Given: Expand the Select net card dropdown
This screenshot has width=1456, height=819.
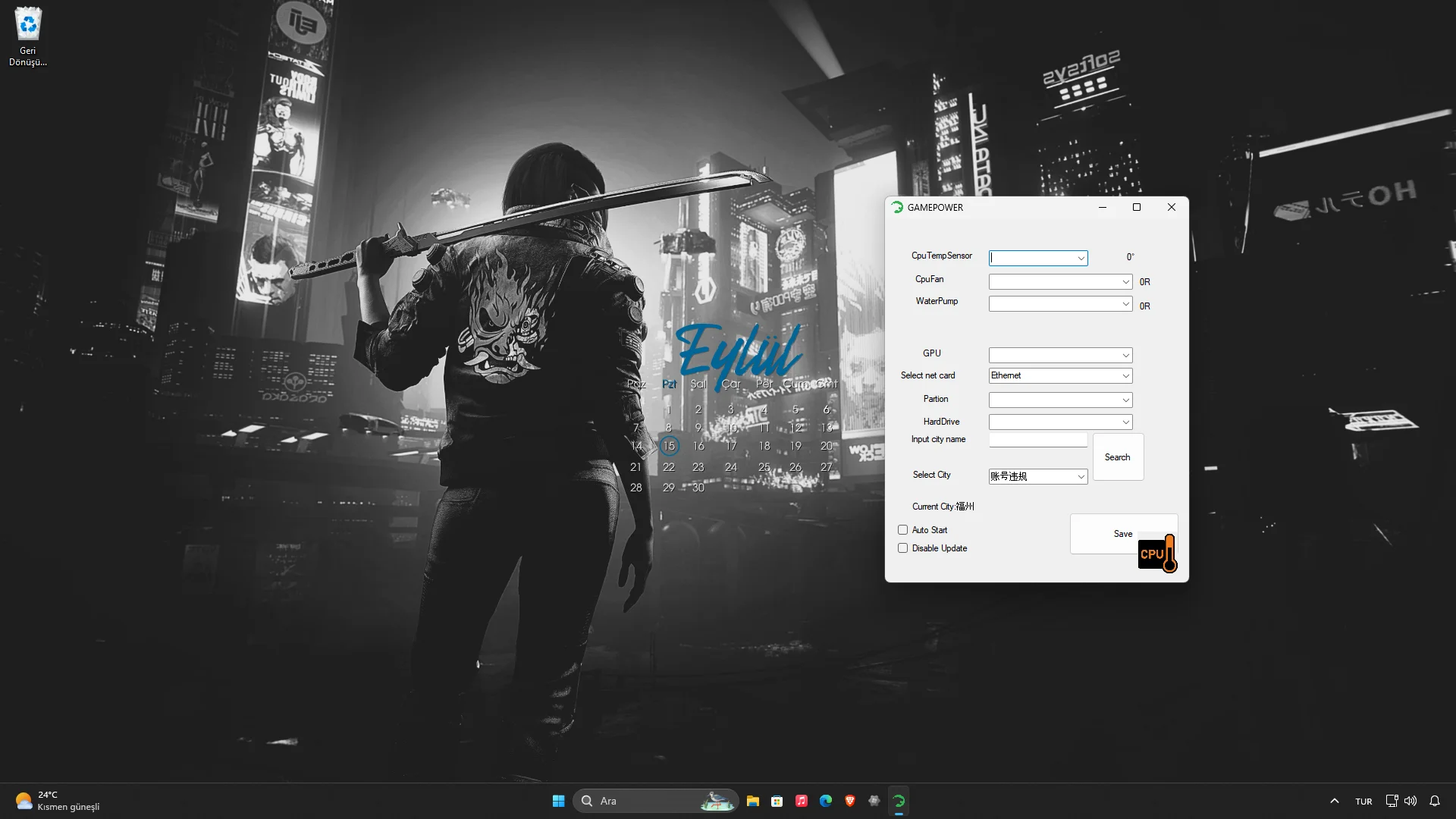Looking at the screenshot, I should click(1126, 376).
